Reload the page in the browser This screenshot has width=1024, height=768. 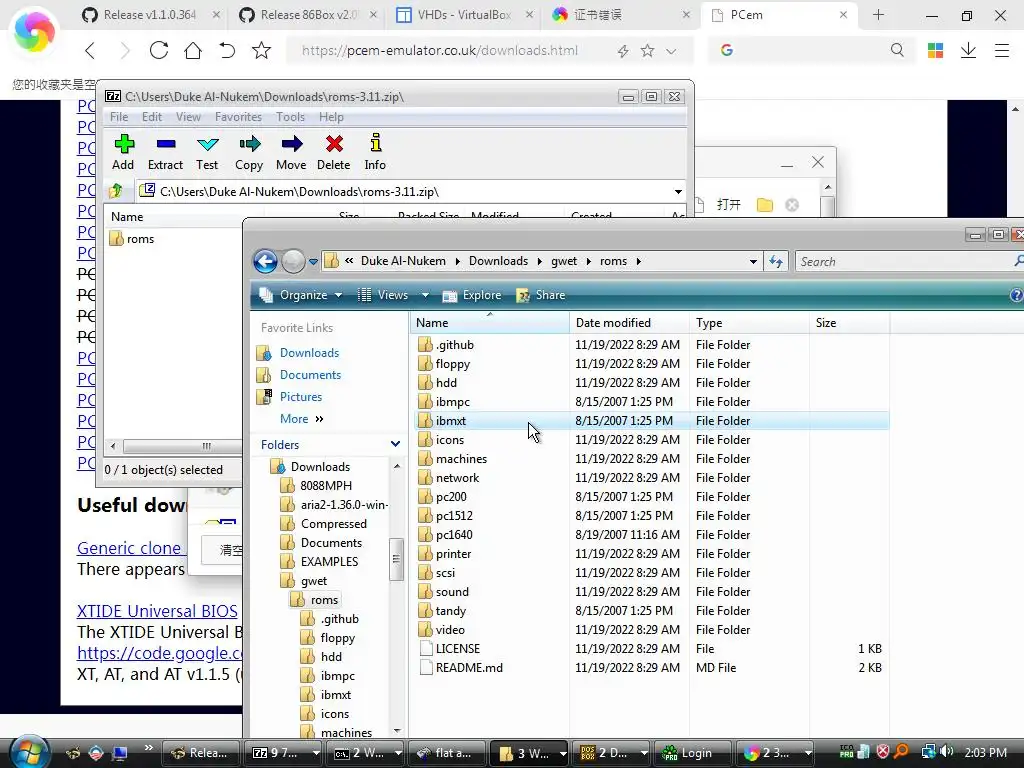[159, 50]
